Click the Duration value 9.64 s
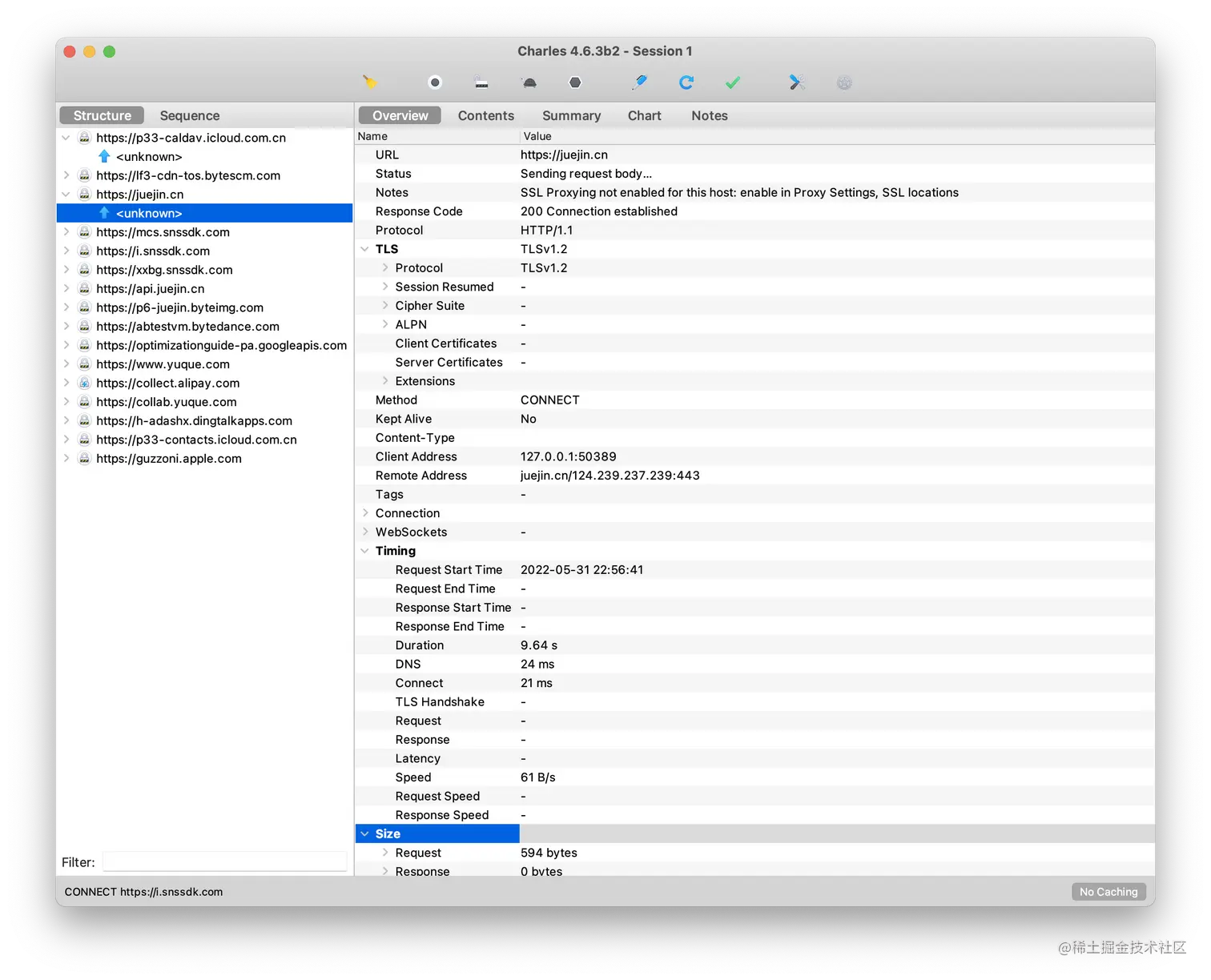 point(538,645)
